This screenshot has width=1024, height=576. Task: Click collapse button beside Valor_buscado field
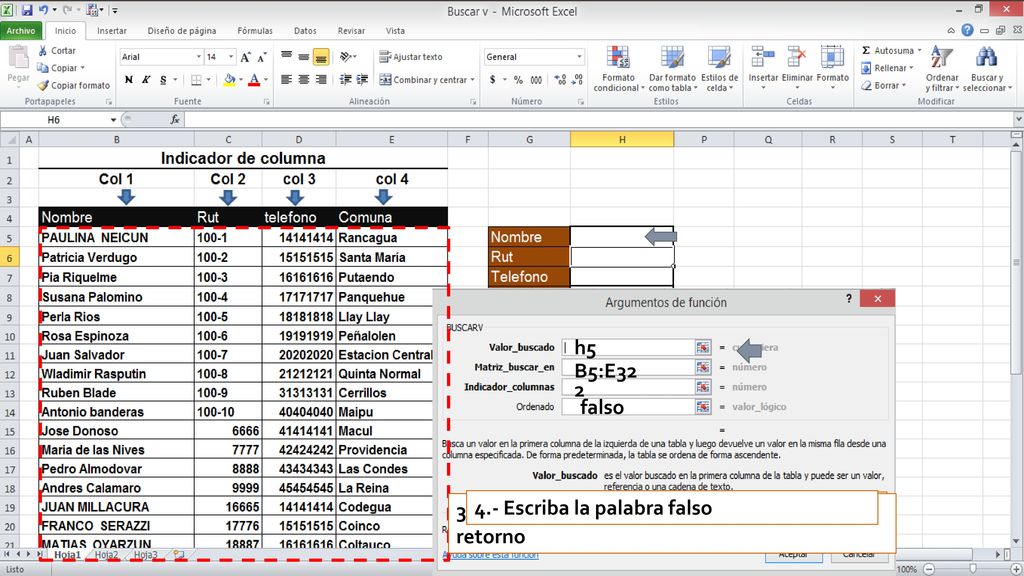pyautogui.click(x=703, y=347)
